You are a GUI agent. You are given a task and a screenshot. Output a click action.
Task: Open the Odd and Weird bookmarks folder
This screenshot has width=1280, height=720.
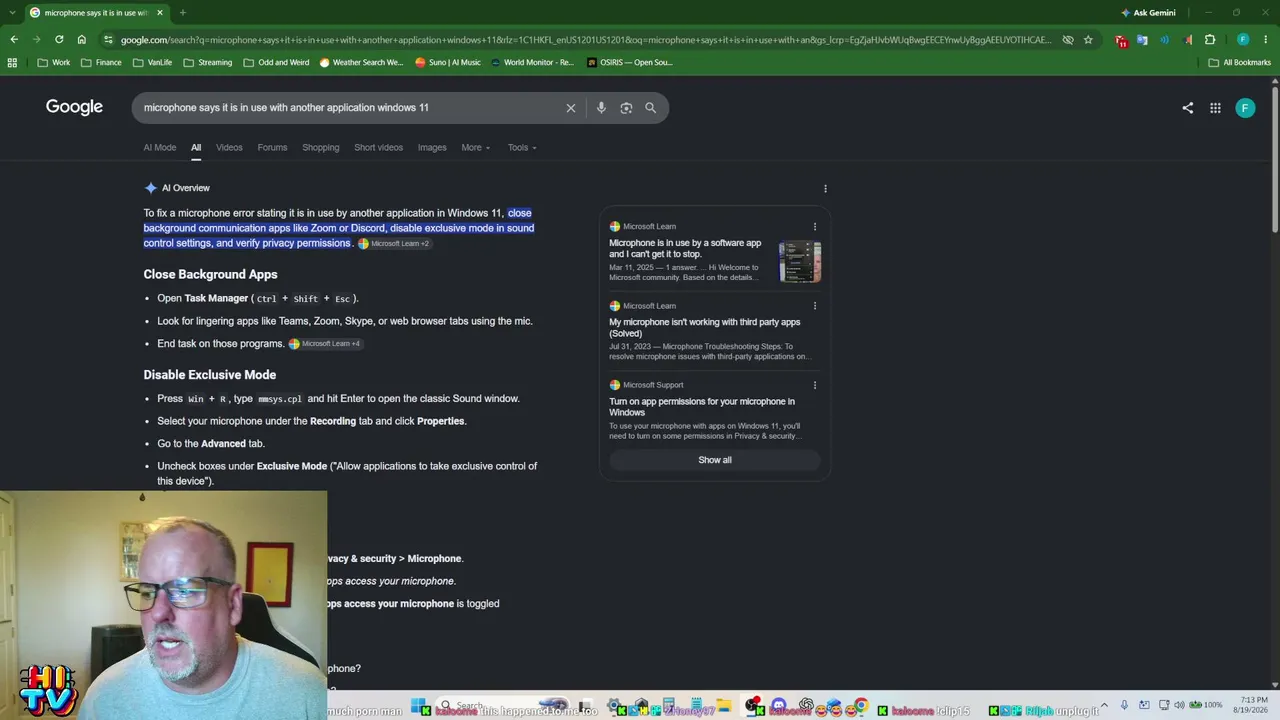pos(276,62)
